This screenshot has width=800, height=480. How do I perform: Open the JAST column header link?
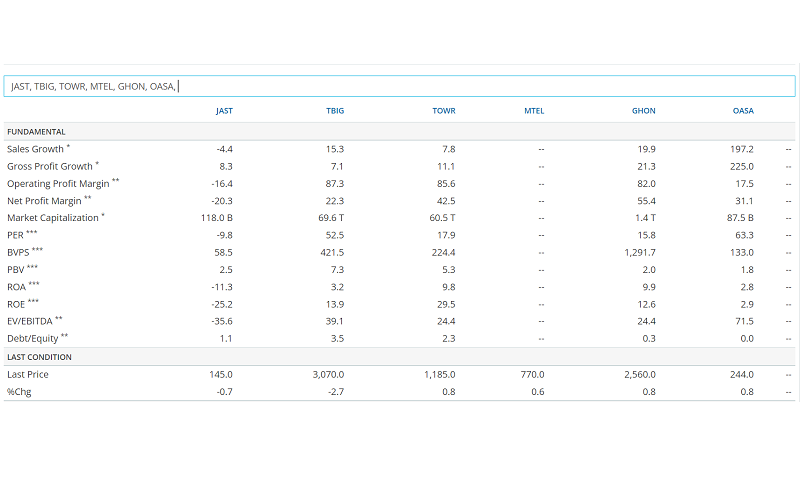pyautogui.click(x=224, y=111)
